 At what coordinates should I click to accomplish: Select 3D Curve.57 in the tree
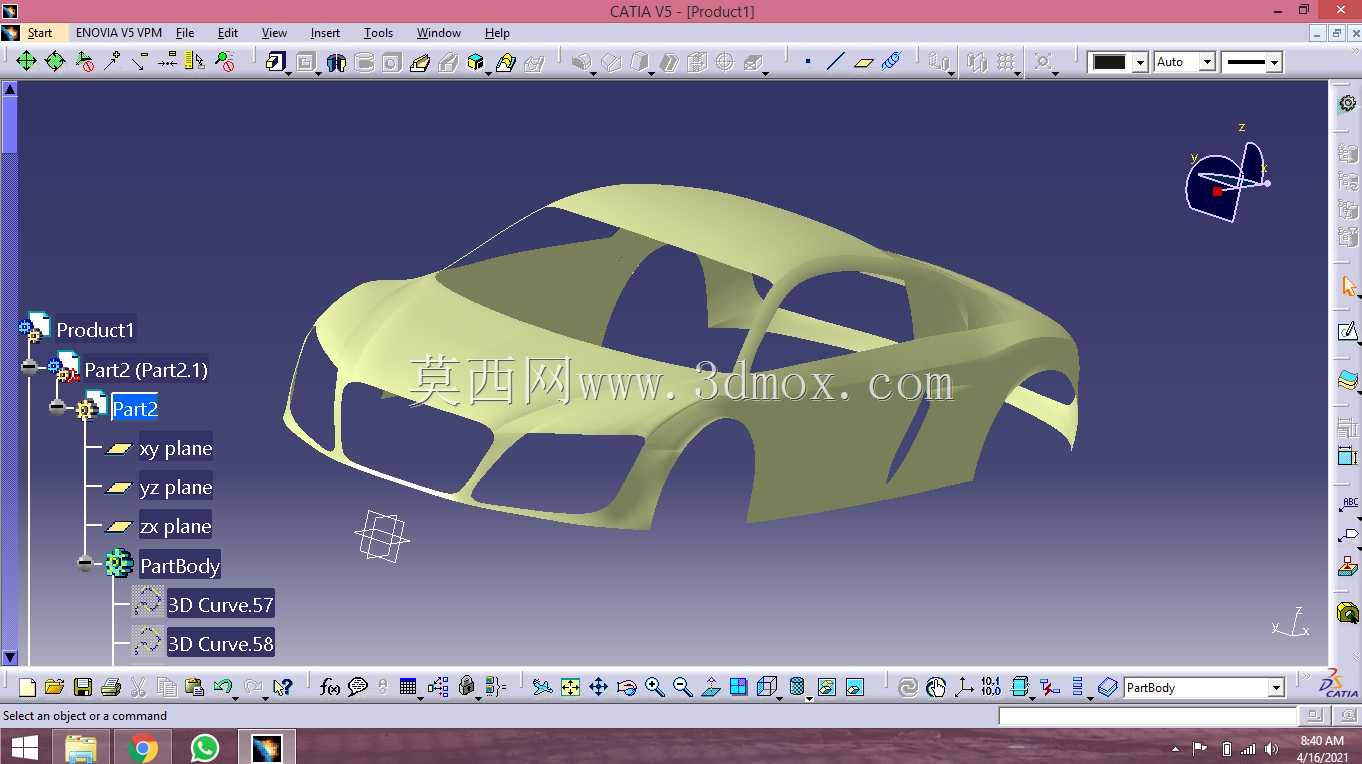220,604
